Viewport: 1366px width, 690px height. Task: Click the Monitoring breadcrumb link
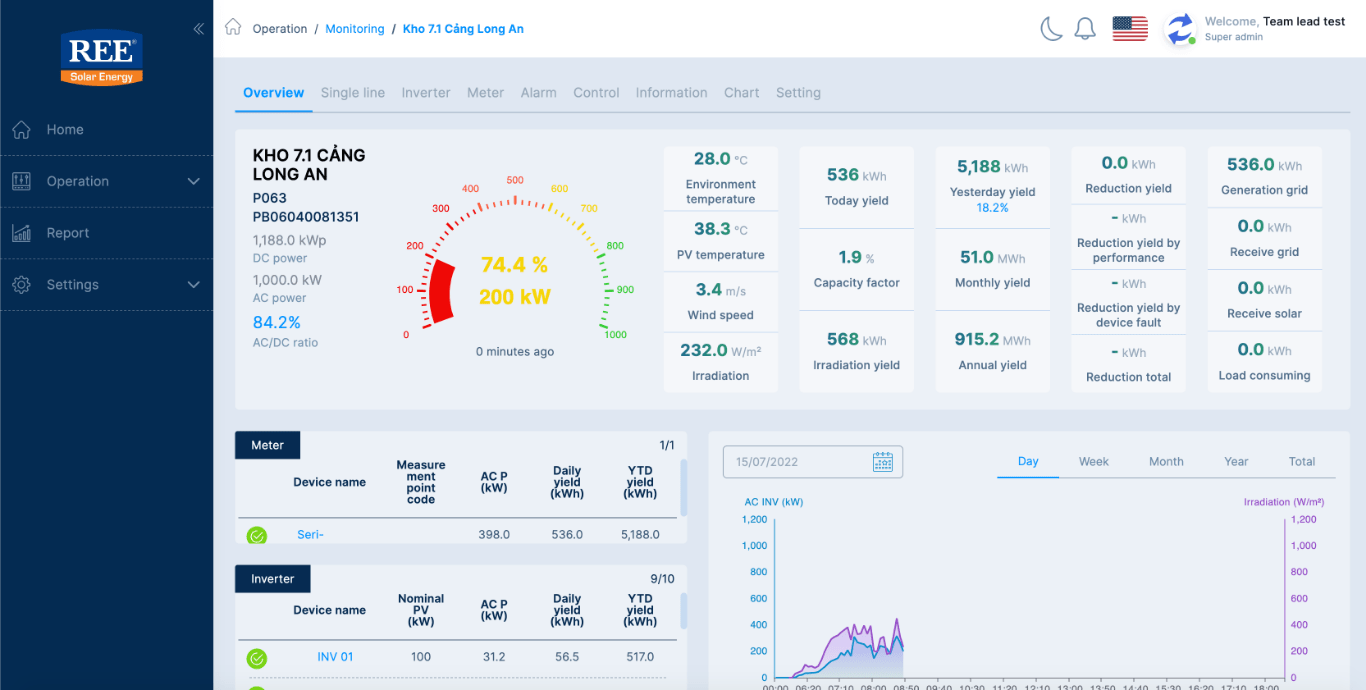coord(355,28)
